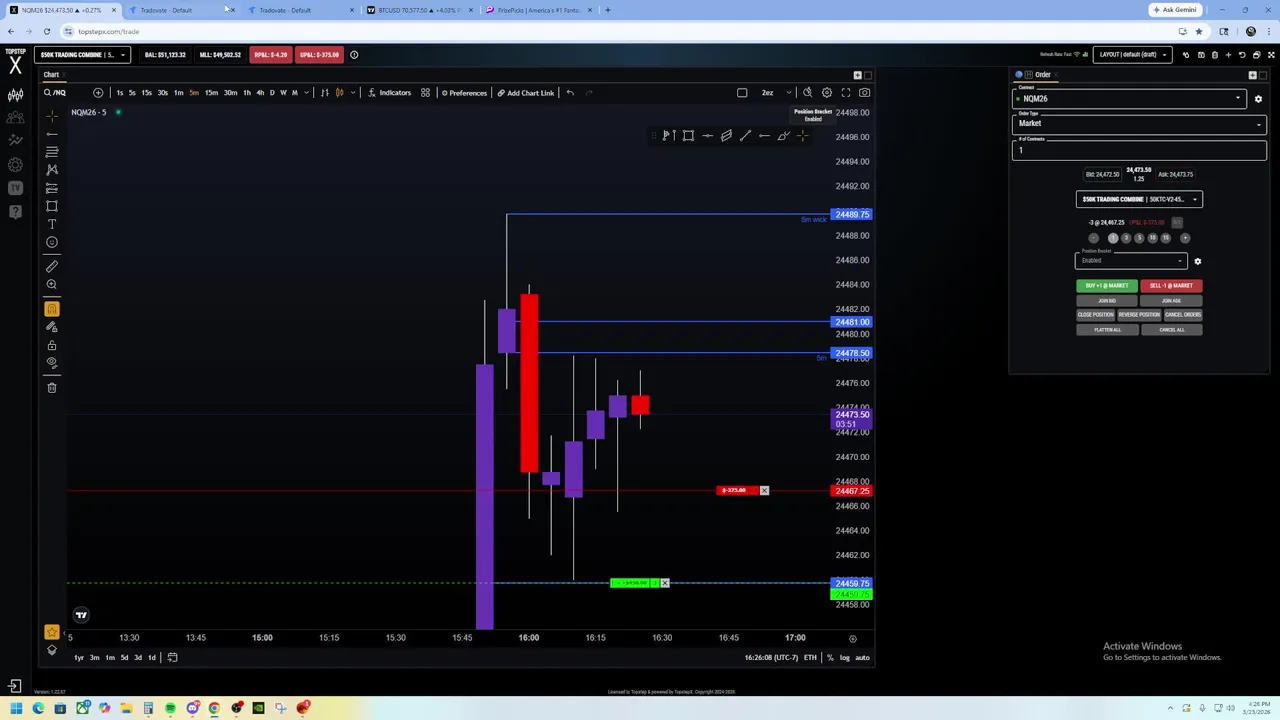Select the zoom-in magnifier tool
This screenshot has height=720, width=1280.
coord(52,285)
